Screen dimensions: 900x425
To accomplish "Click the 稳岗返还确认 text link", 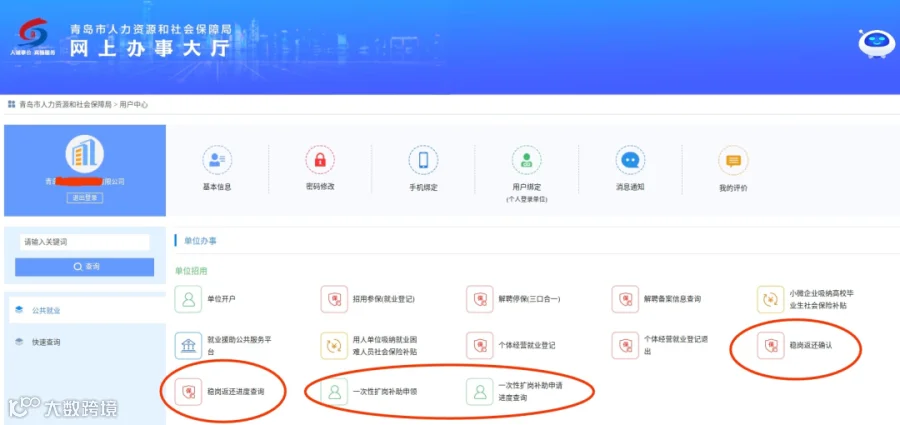I will click(810, 346).
